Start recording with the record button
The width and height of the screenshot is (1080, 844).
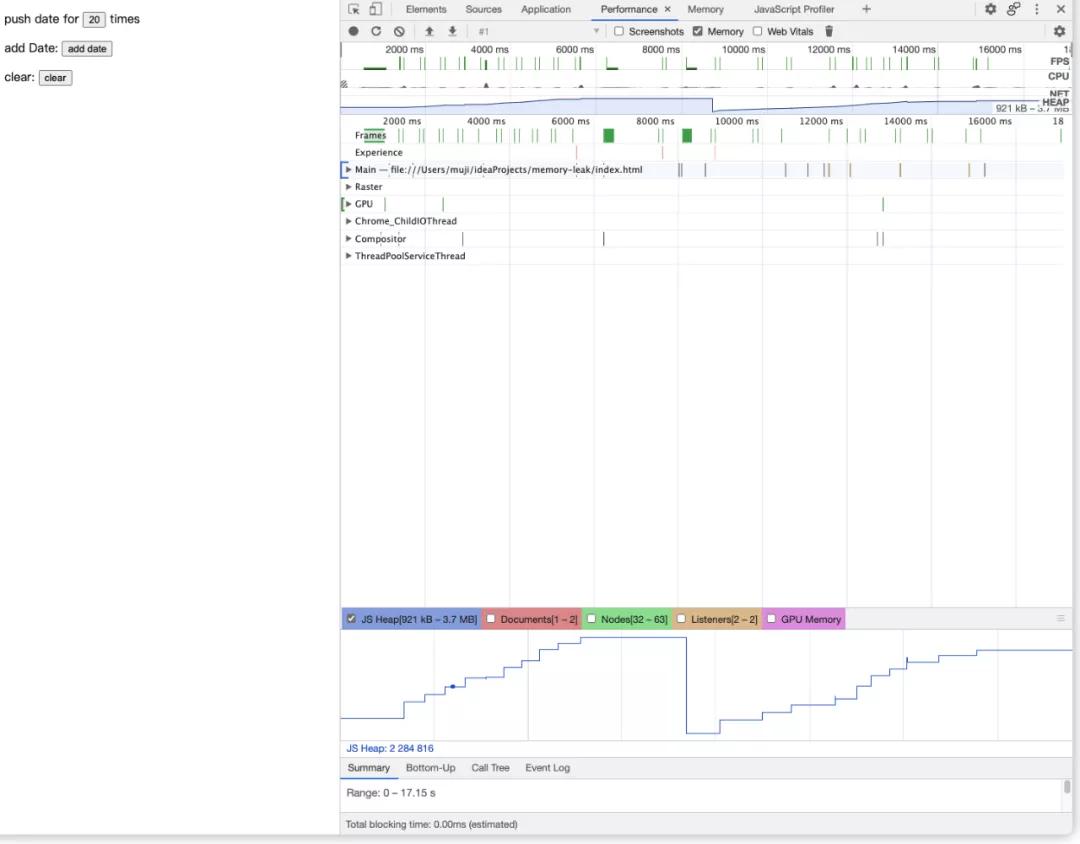click(353, 31)
